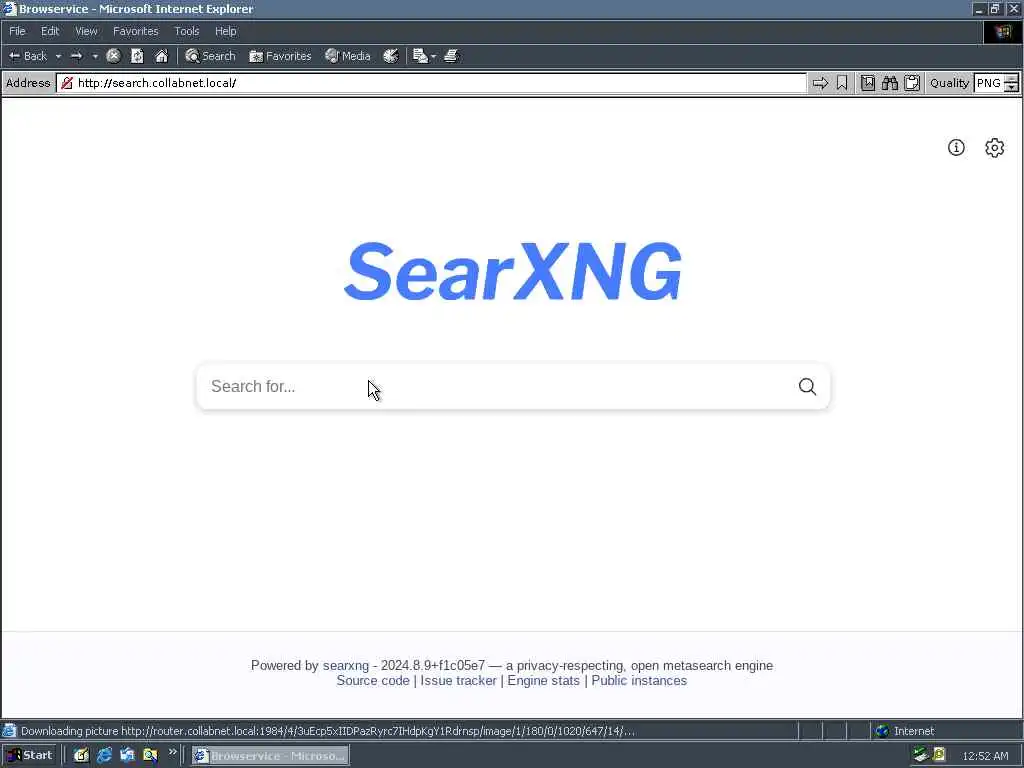Image resolution: width=1024 pixels, height=768 pixels.
Task: Click the yellow tray icon next to the clock
Action: [939, 755]
